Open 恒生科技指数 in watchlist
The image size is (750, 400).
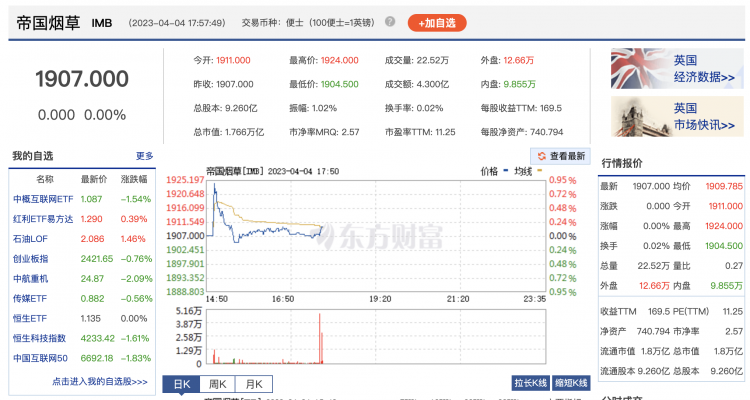pyautogui.click(x=39, y=338)
